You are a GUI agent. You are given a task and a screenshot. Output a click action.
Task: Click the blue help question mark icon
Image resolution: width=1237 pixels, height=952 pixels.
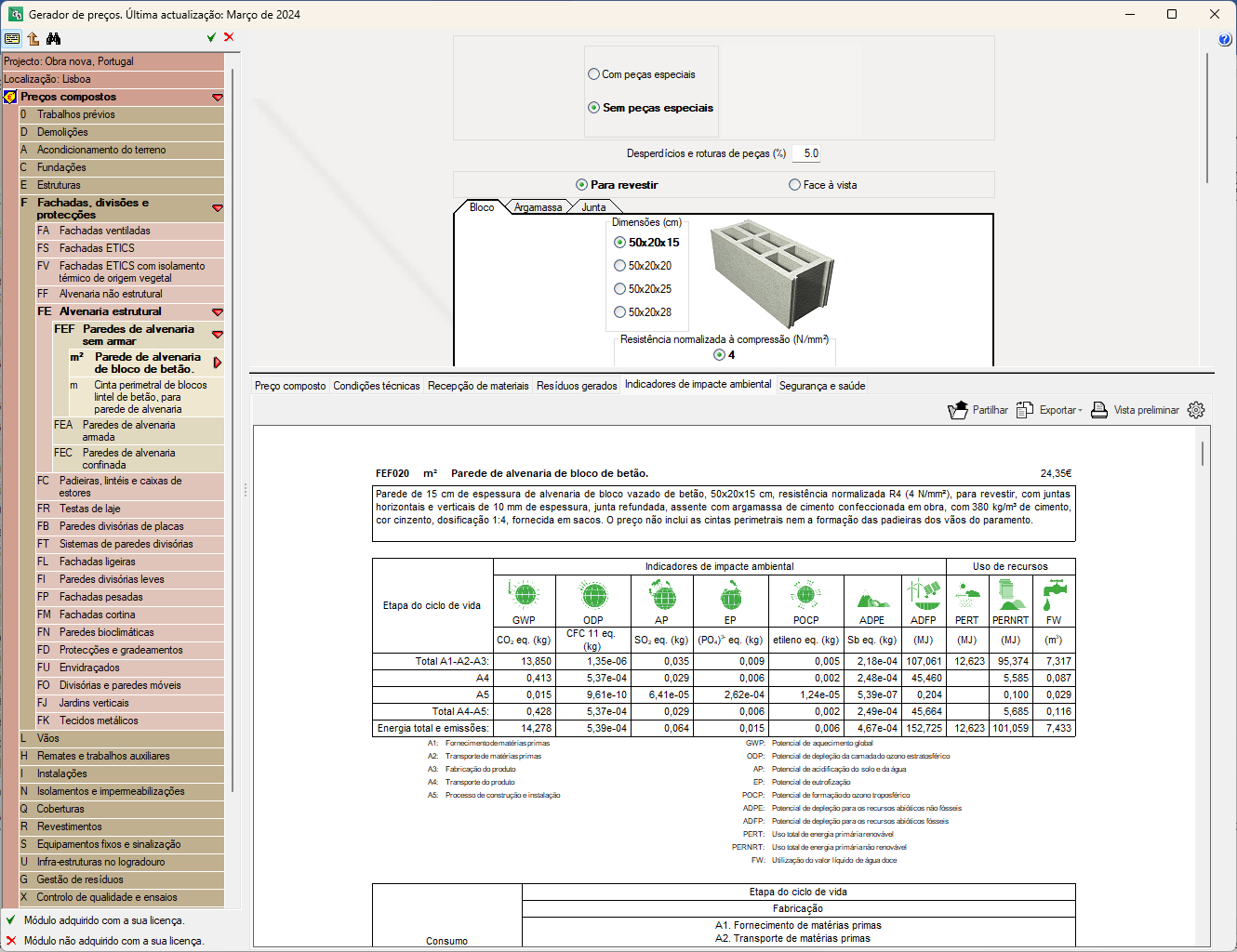(1224, 39)
